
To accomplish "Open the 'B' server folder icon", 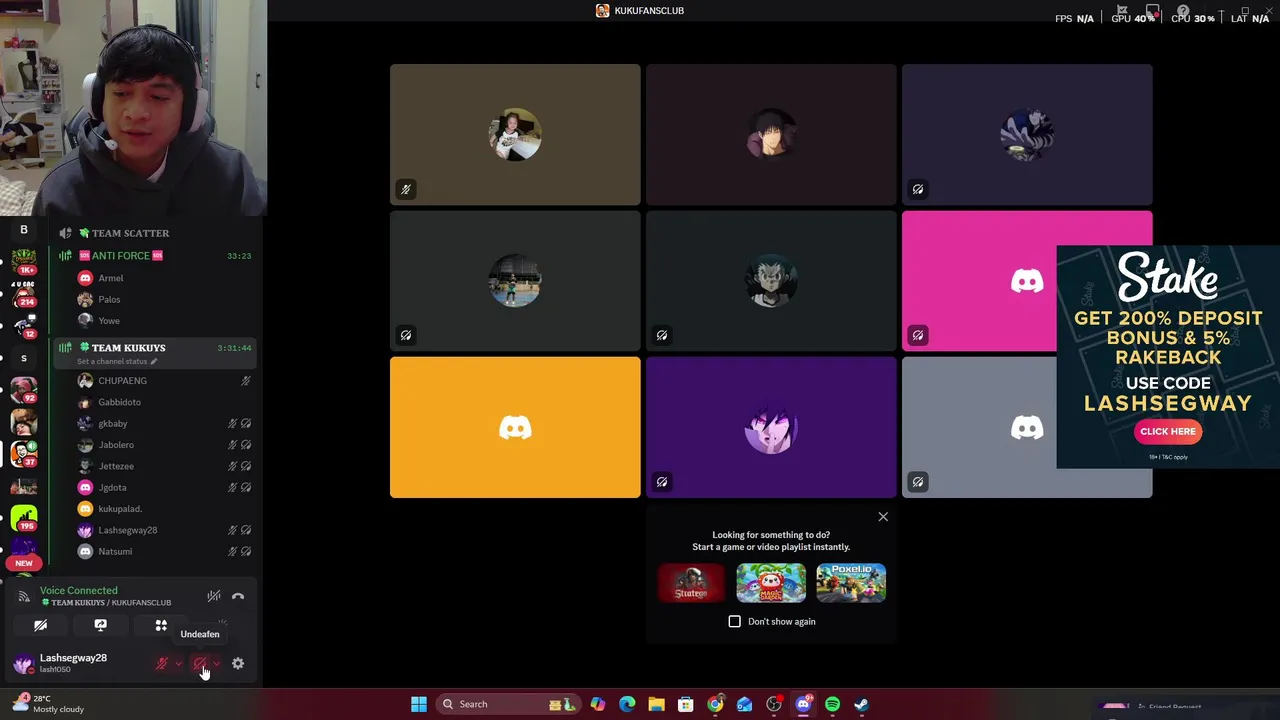I will point(24,230).
